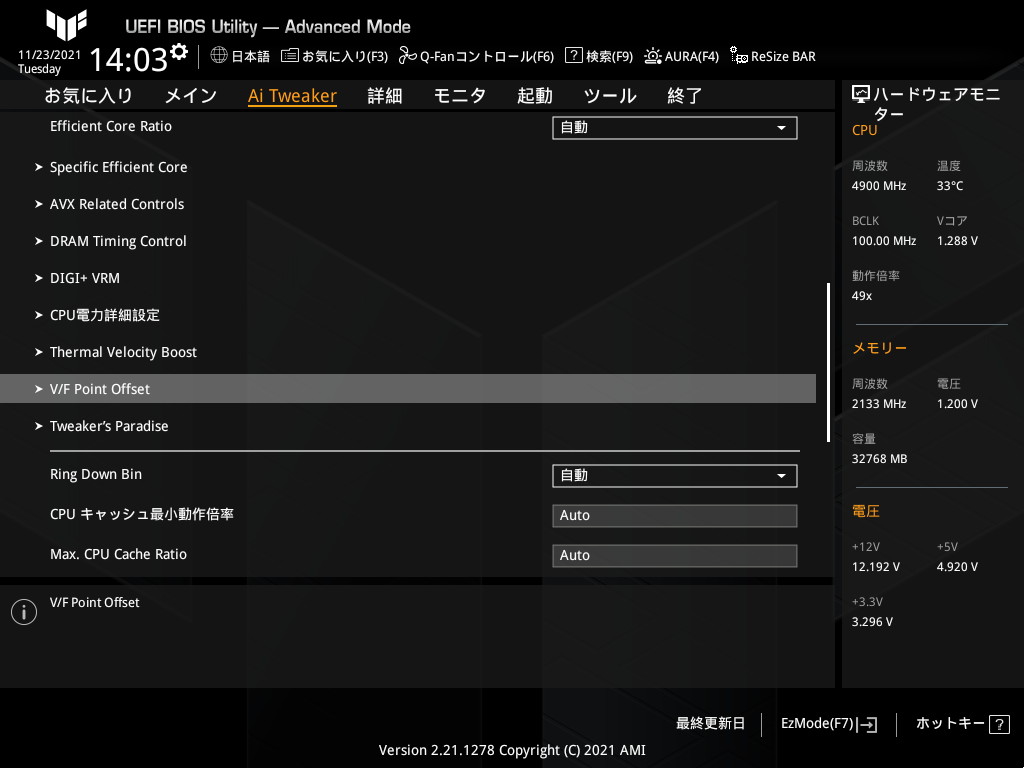The height and width of the screenshot is (768, 1024).
Task: Click the 49x ratio value
Action: pos(861,296)
